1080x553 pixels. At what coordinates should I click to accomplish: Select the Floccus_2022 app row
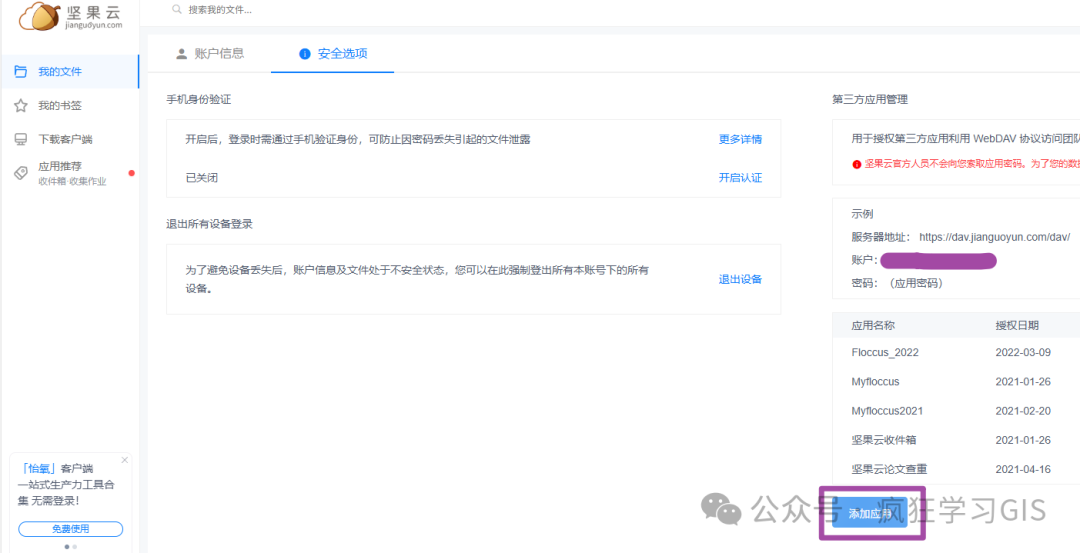pyautogui.click(x=957, y=352)
